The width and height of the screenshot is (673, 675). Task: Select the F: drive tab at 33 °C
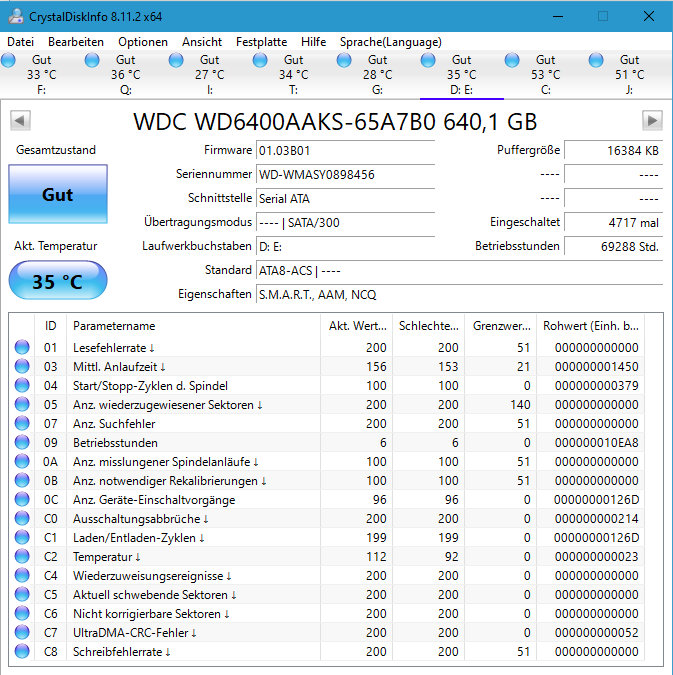[42, 75]
